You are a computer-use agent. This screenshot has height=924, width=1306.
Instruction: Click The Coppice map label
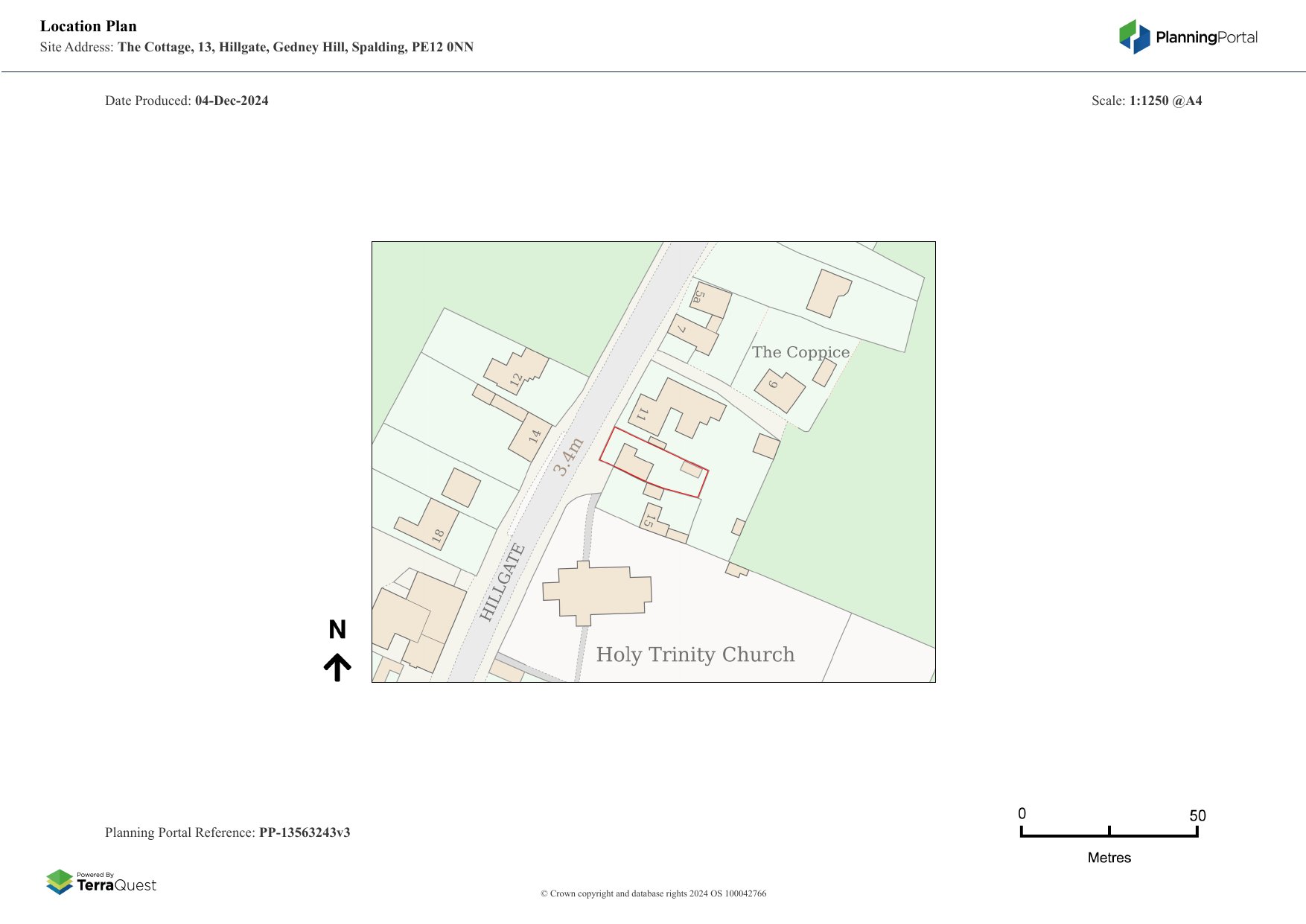click(x=800, y=352)
